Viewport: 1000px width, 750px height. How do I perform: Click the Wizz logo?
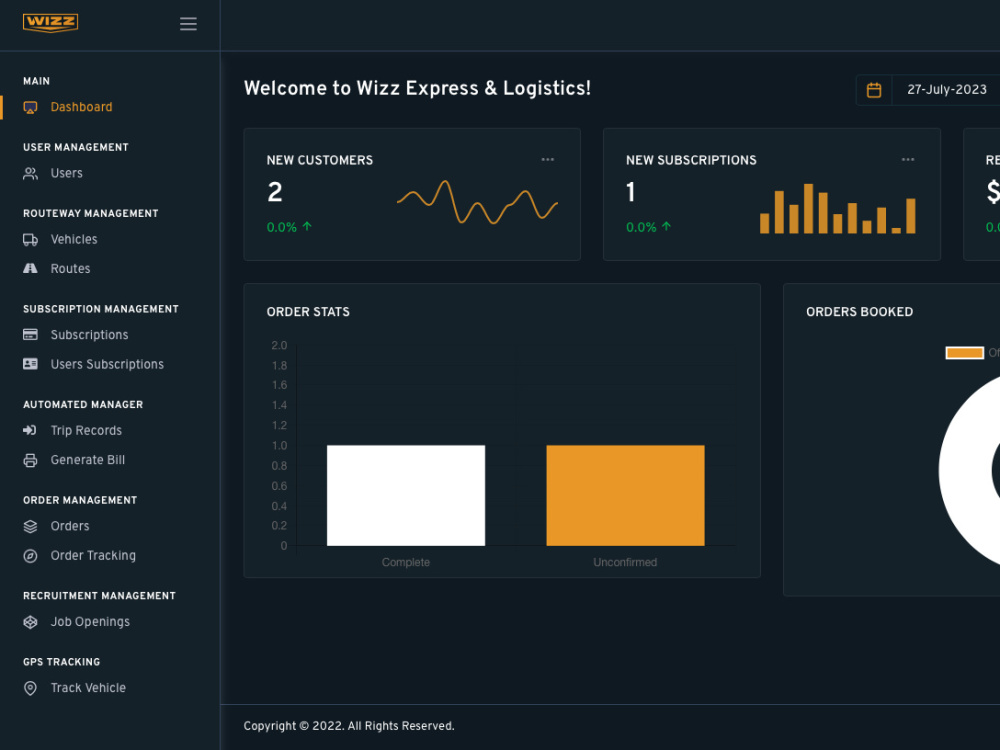click(x=50, y=23)
